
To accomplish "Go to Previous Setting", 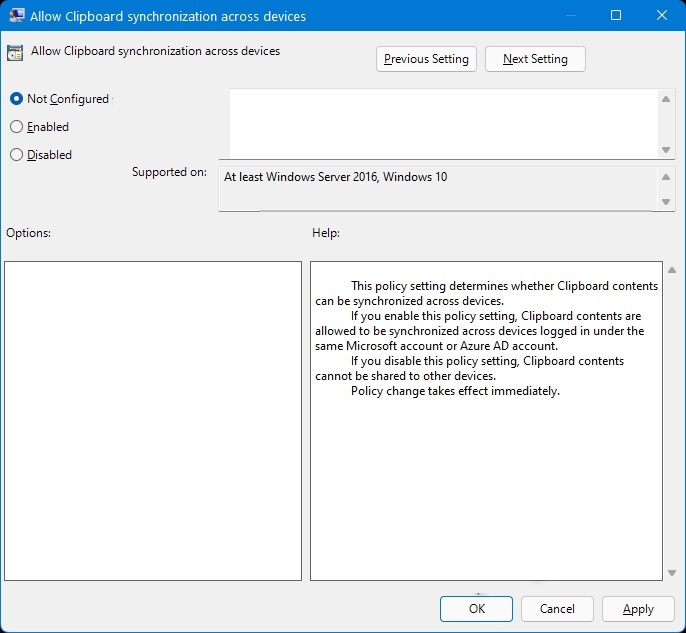I will click(426, 59).
